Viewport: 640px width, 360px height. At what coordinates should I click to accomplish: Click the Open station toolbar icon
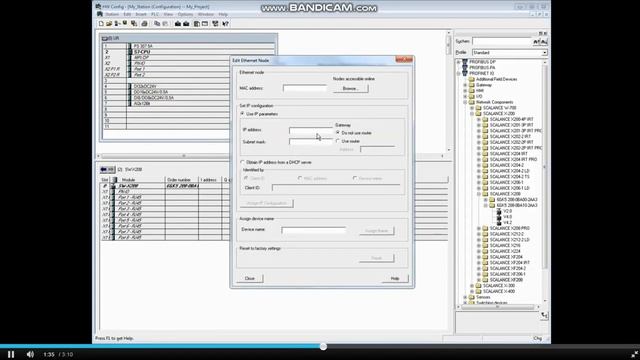pyautogui.click(x=109, y=24)
